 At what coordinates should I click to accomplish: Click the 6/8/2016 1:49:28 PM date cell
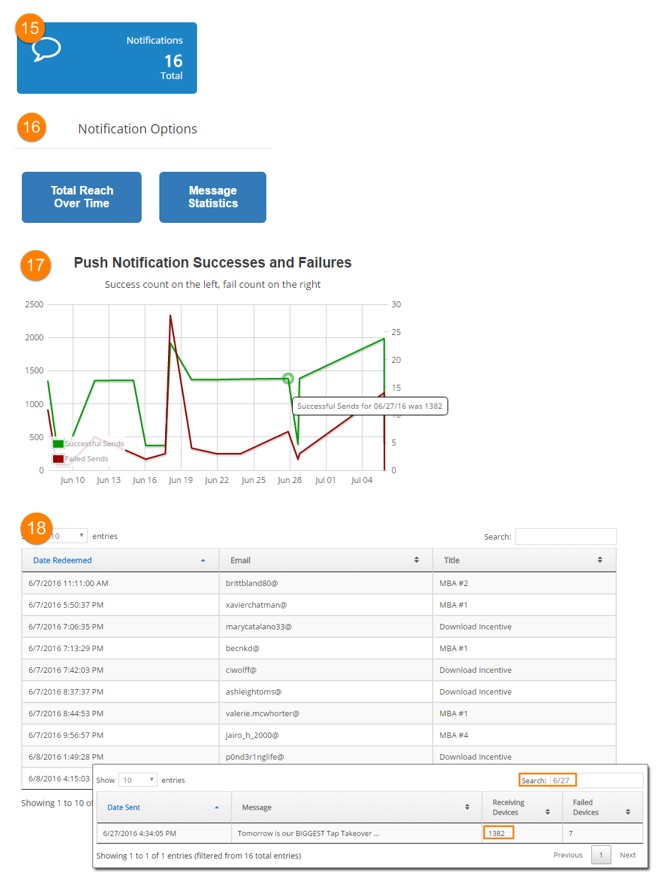(x=120, y=757)
